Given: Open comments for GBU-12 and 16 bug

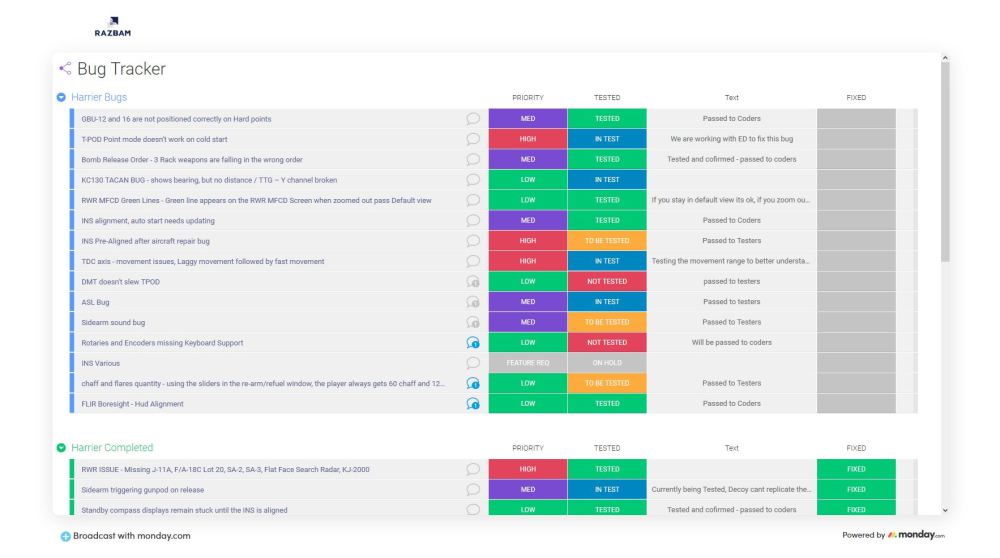Looking at the screenshot, I should [x=474, y=119].
